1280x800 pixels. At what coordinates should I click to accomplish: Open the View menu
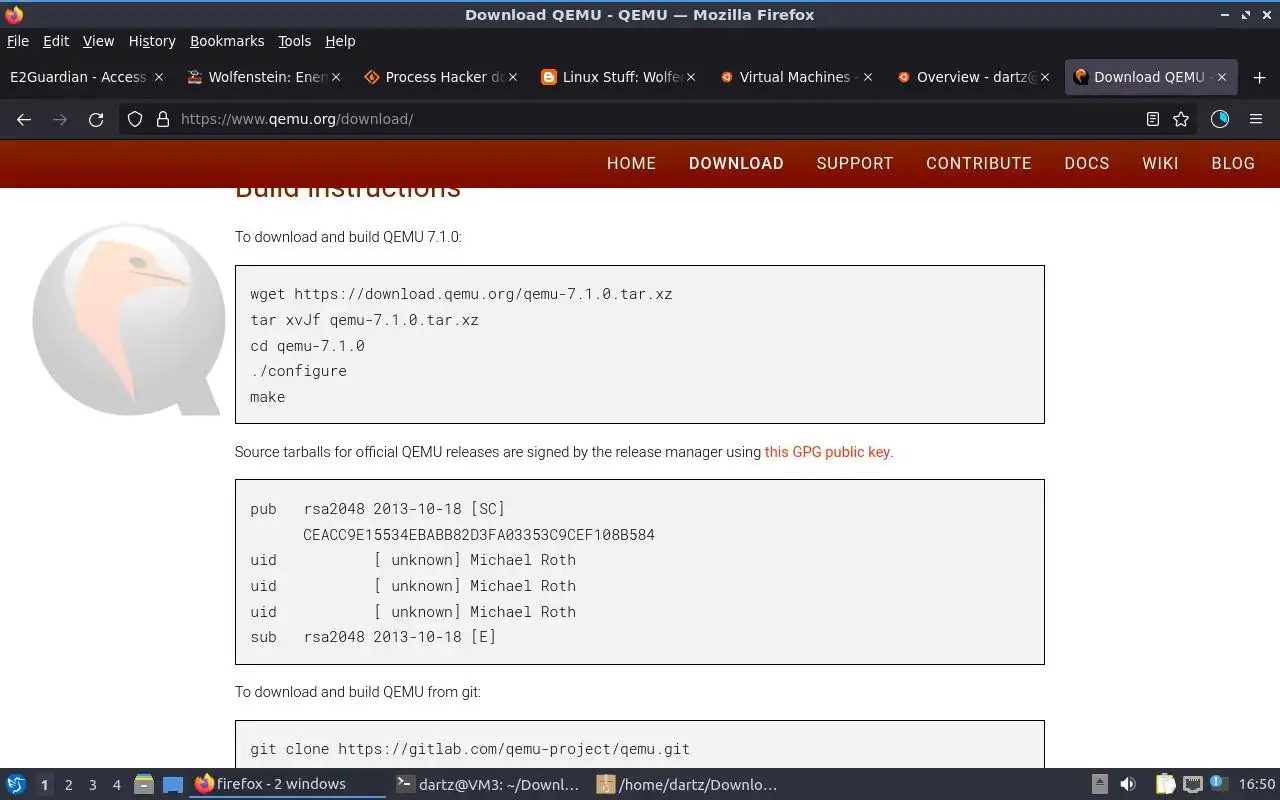tap(98, 41)
